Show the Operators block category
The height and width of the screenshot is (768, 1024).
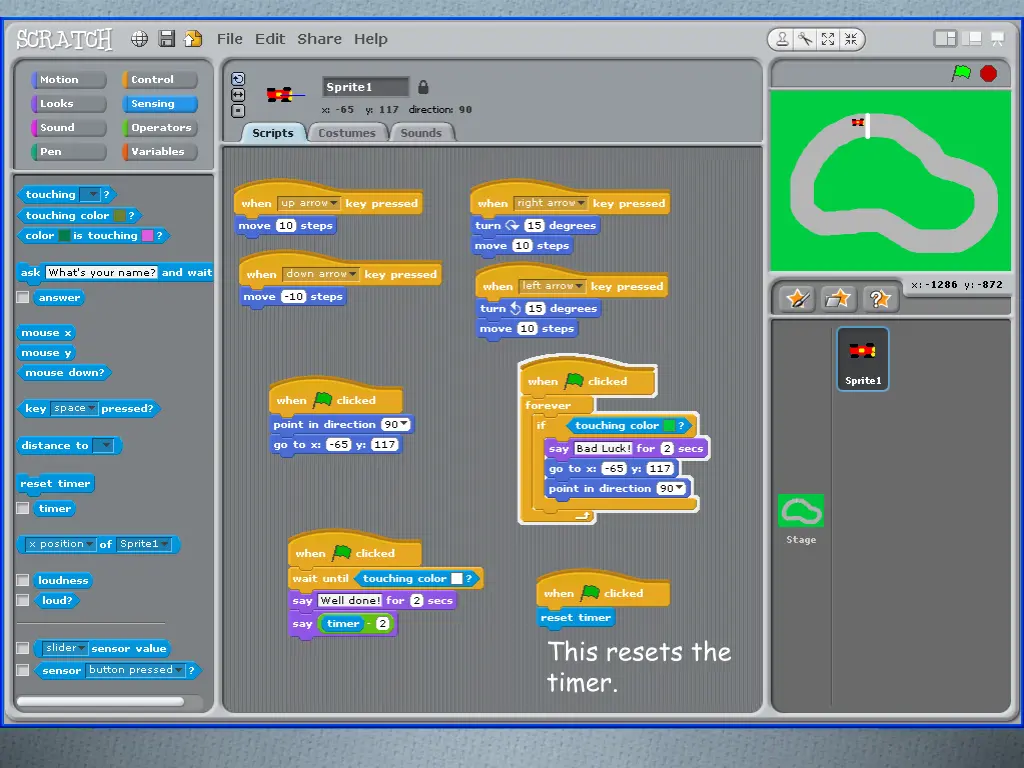point(159,127)
